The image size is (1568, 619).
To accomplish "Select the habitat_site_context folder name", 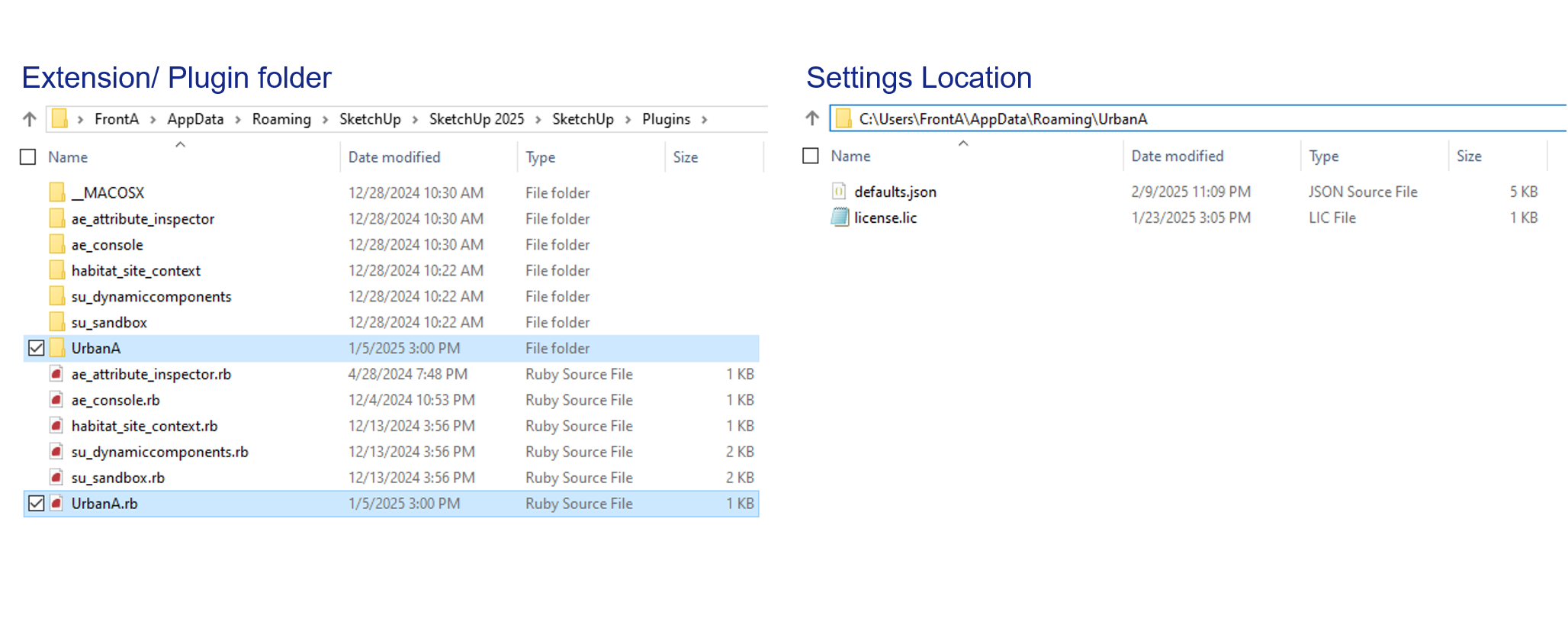I will point(136,270).
